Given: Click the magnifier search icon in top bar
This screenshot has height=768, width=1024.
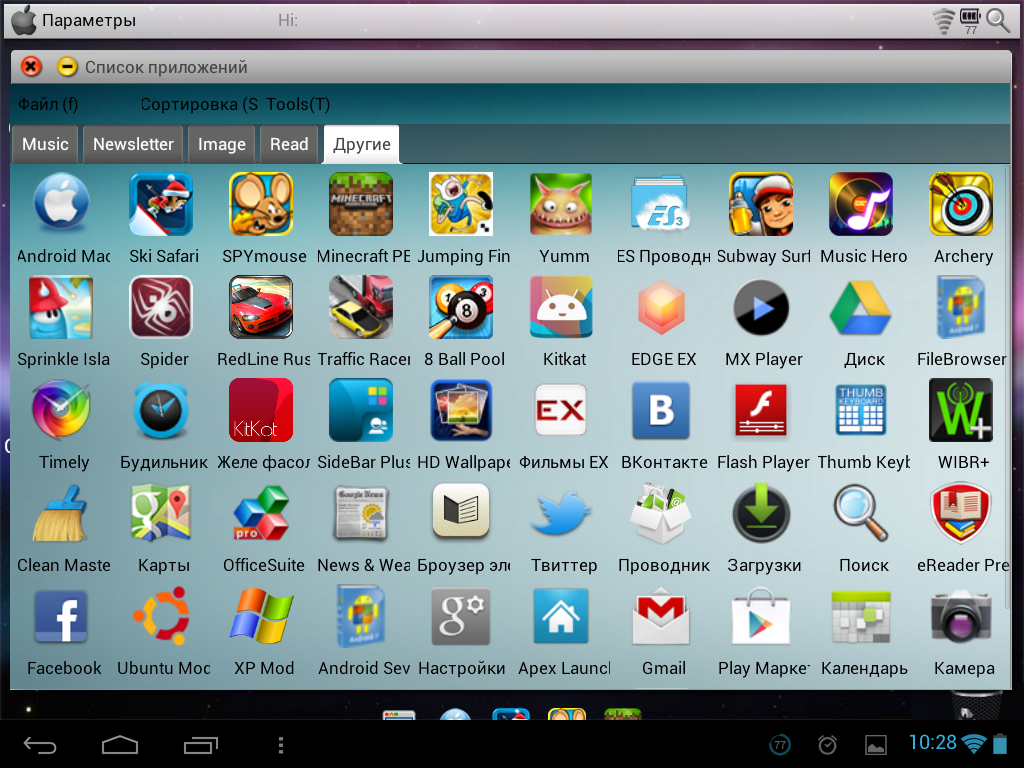Looking at the screenshot, I should point(998,20).
